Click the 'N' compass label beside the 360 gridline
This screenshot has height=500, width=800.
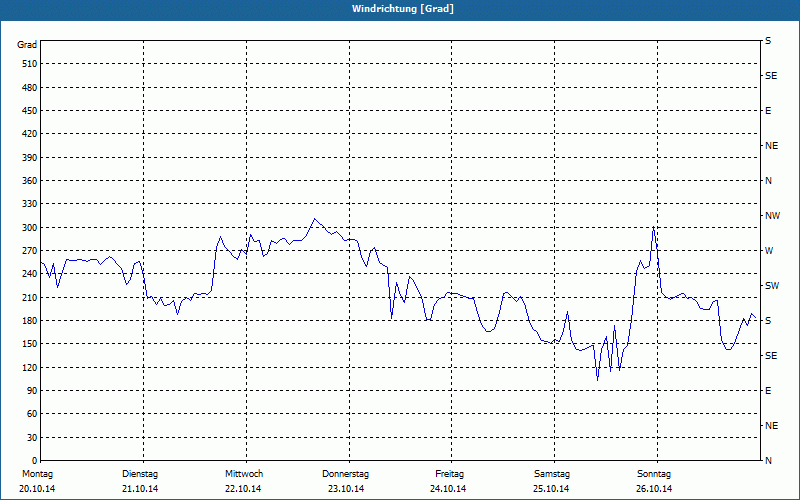point(768,181)
